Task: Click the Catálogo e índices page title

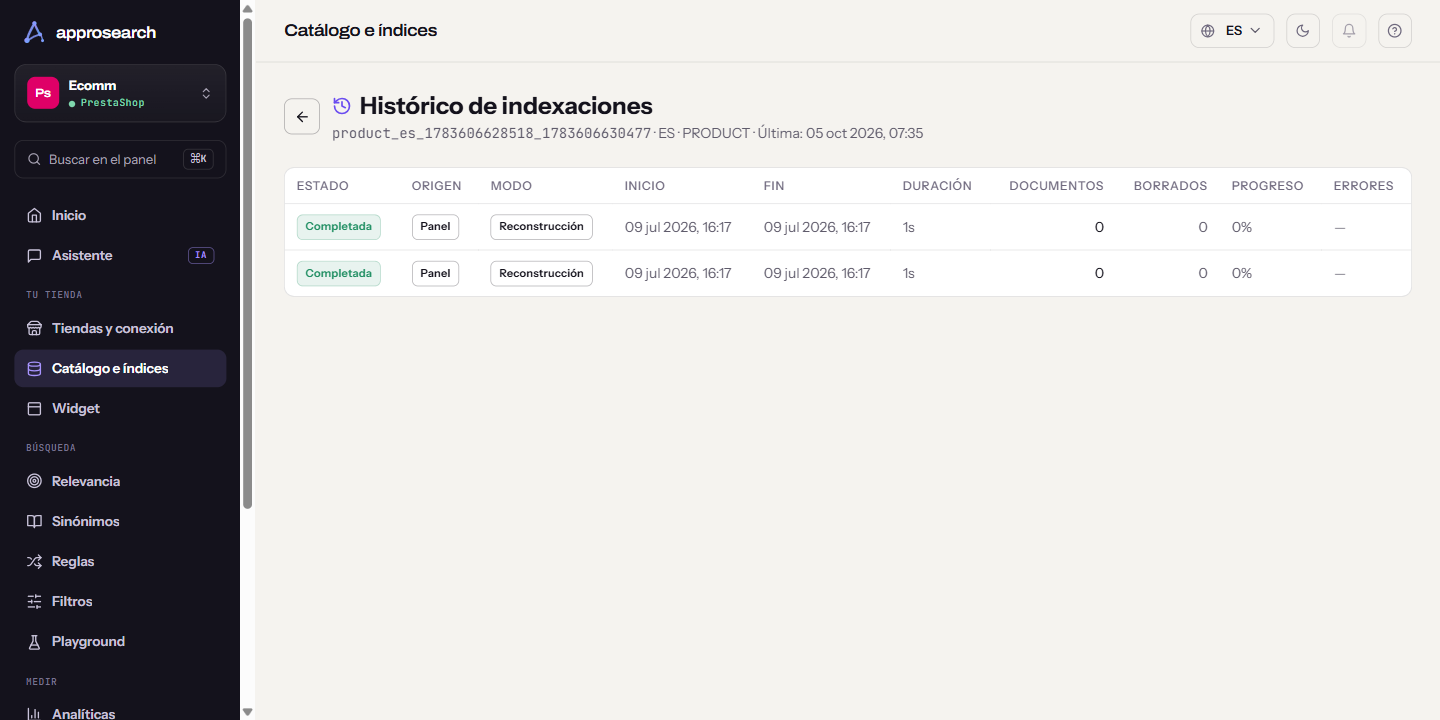Action: click(x=361, y=30)
